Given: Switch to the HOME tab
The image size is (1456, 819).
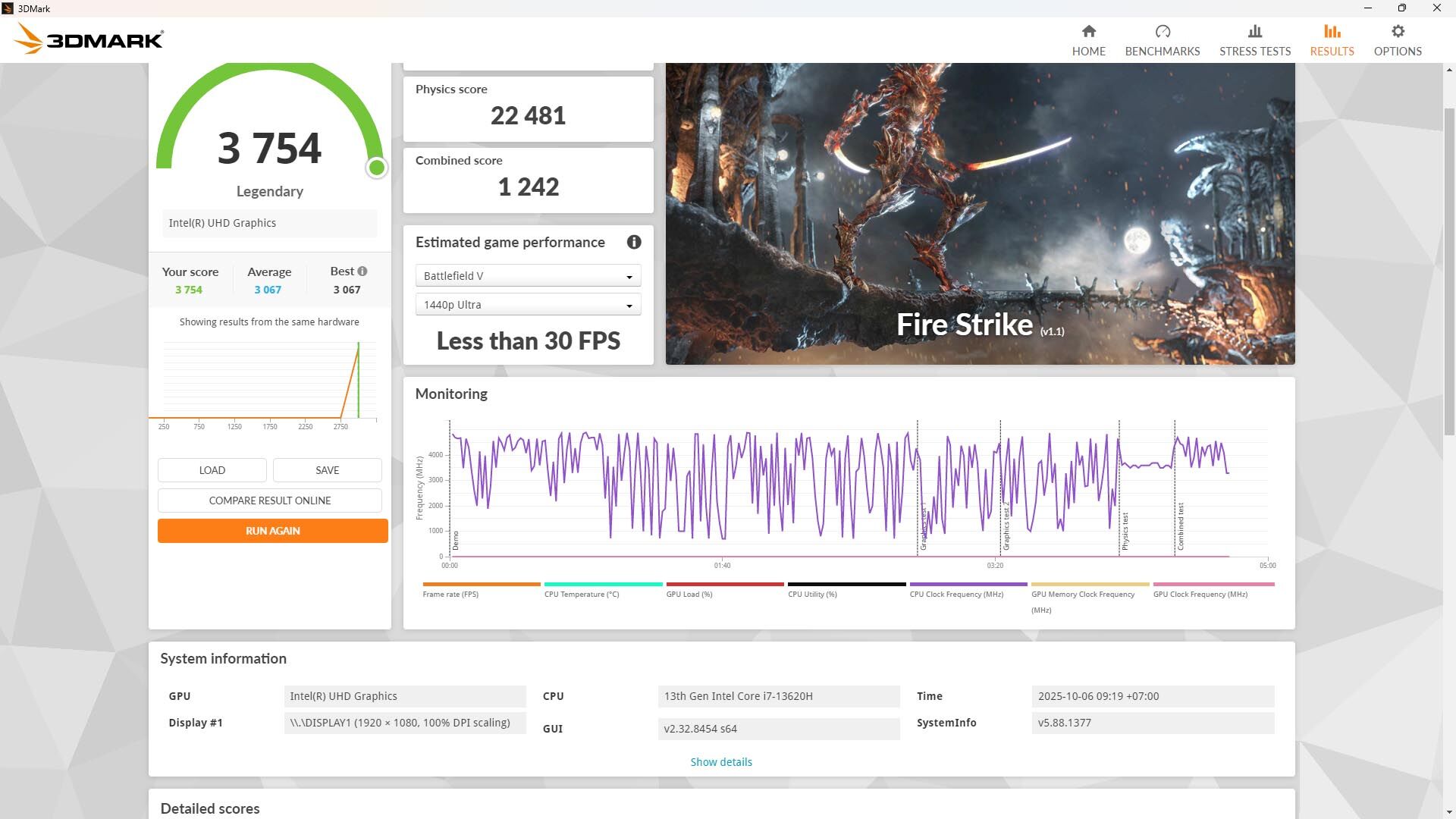Looking at the screenshot, I should (x=1088, y=32).
